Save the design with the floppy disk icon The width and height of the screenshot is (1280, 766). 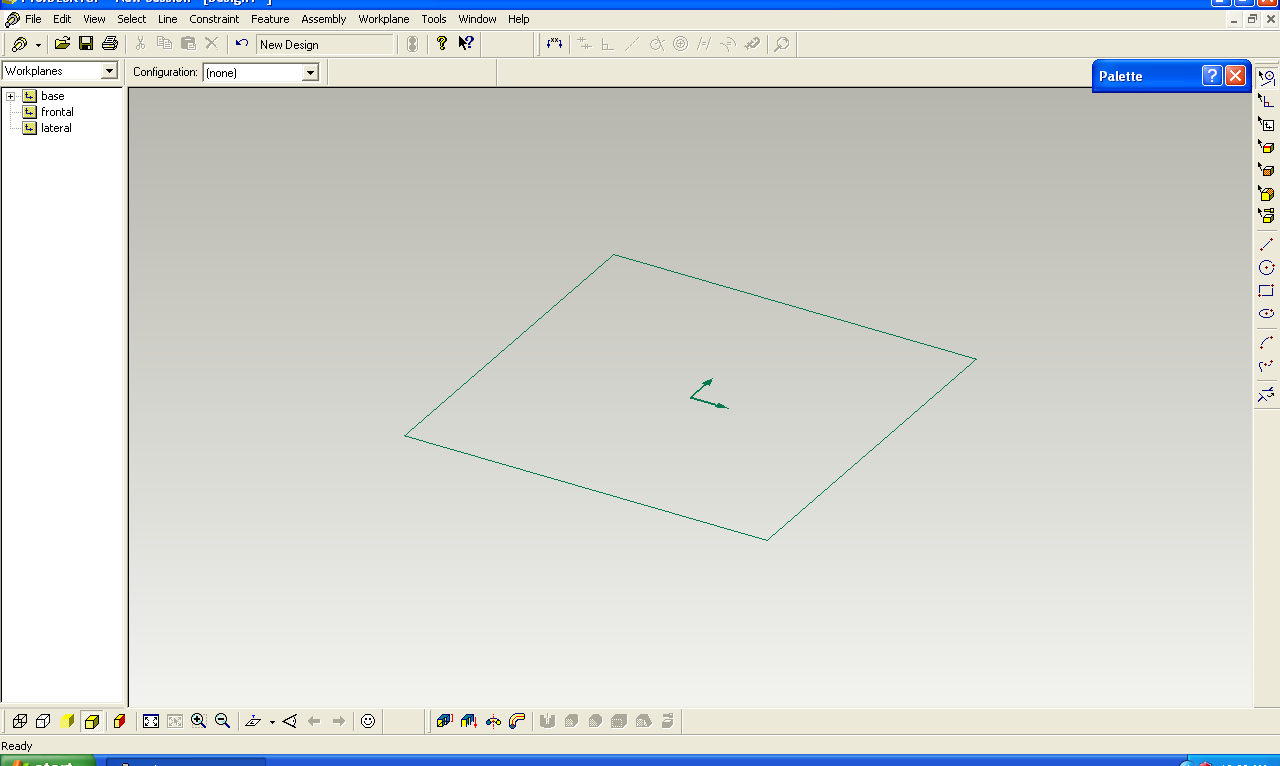click(x=86, y=44)
